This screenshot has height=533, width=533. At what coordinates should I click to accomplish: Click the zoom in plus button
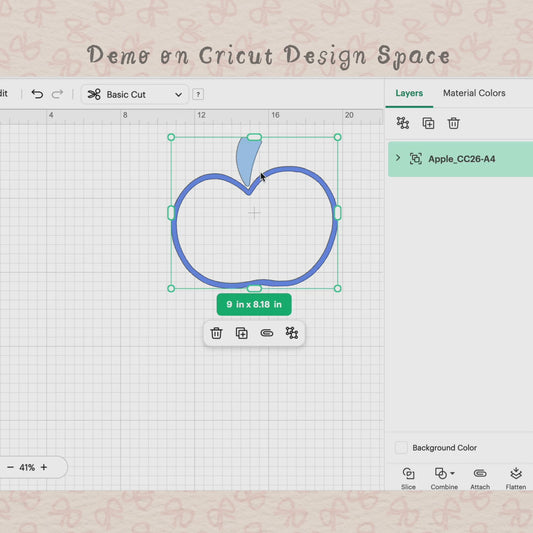44,467
